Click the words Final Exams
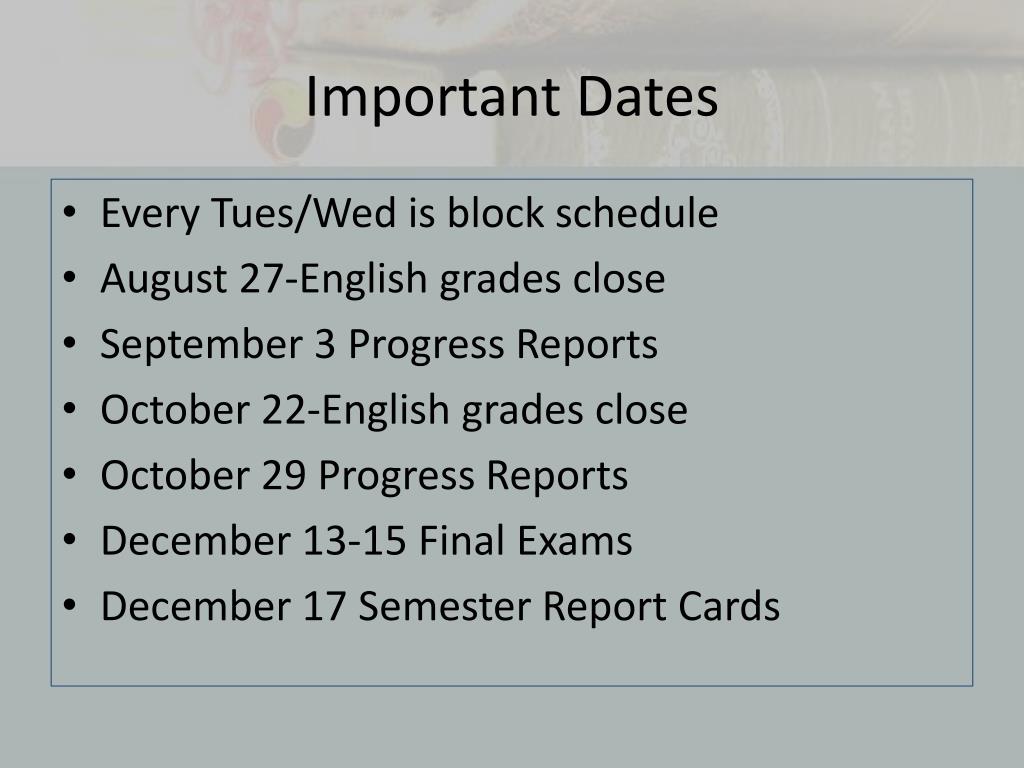This screenshot has width=1024, height=768. point(526,541)
